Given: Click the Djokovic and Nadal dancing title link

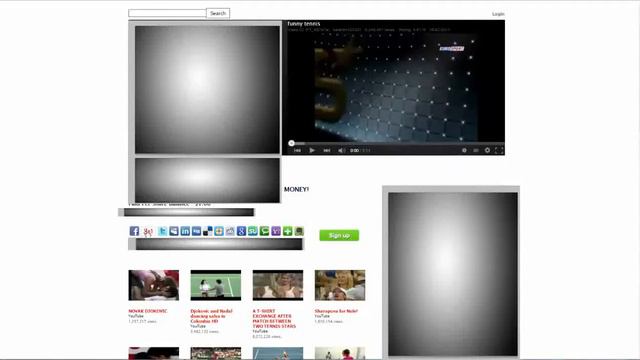Looking at the screenshot, I should click(211, 316).
